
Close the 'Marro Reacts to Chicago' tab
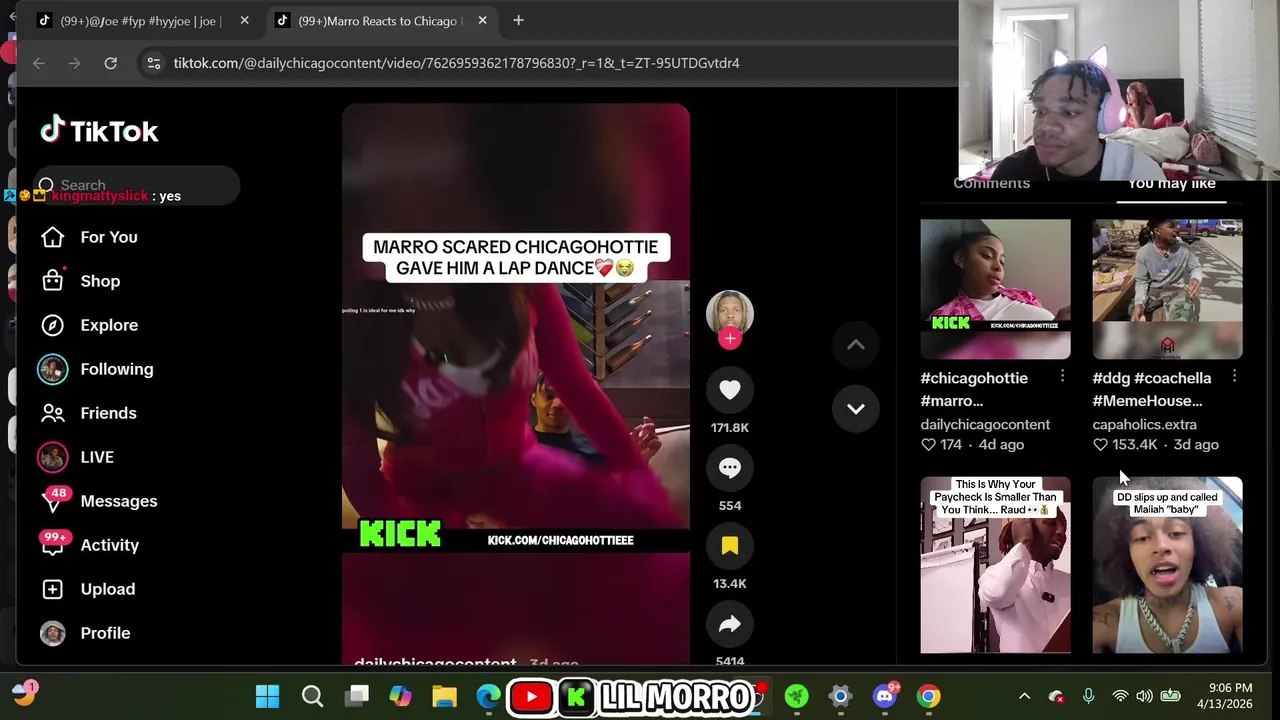[482, 20]
